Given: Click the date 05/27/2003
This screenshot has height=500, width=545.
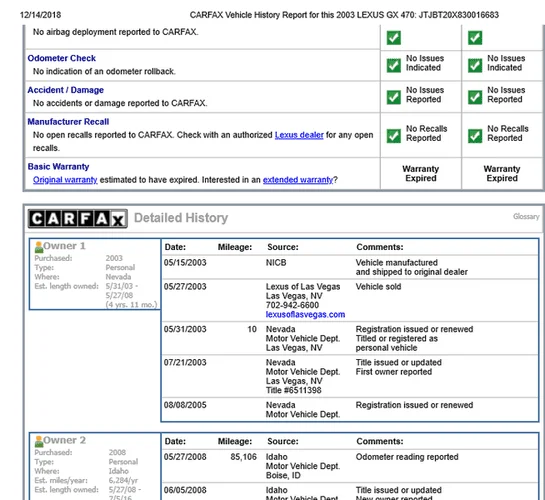Looking at the screenshot, I should 185,287.
